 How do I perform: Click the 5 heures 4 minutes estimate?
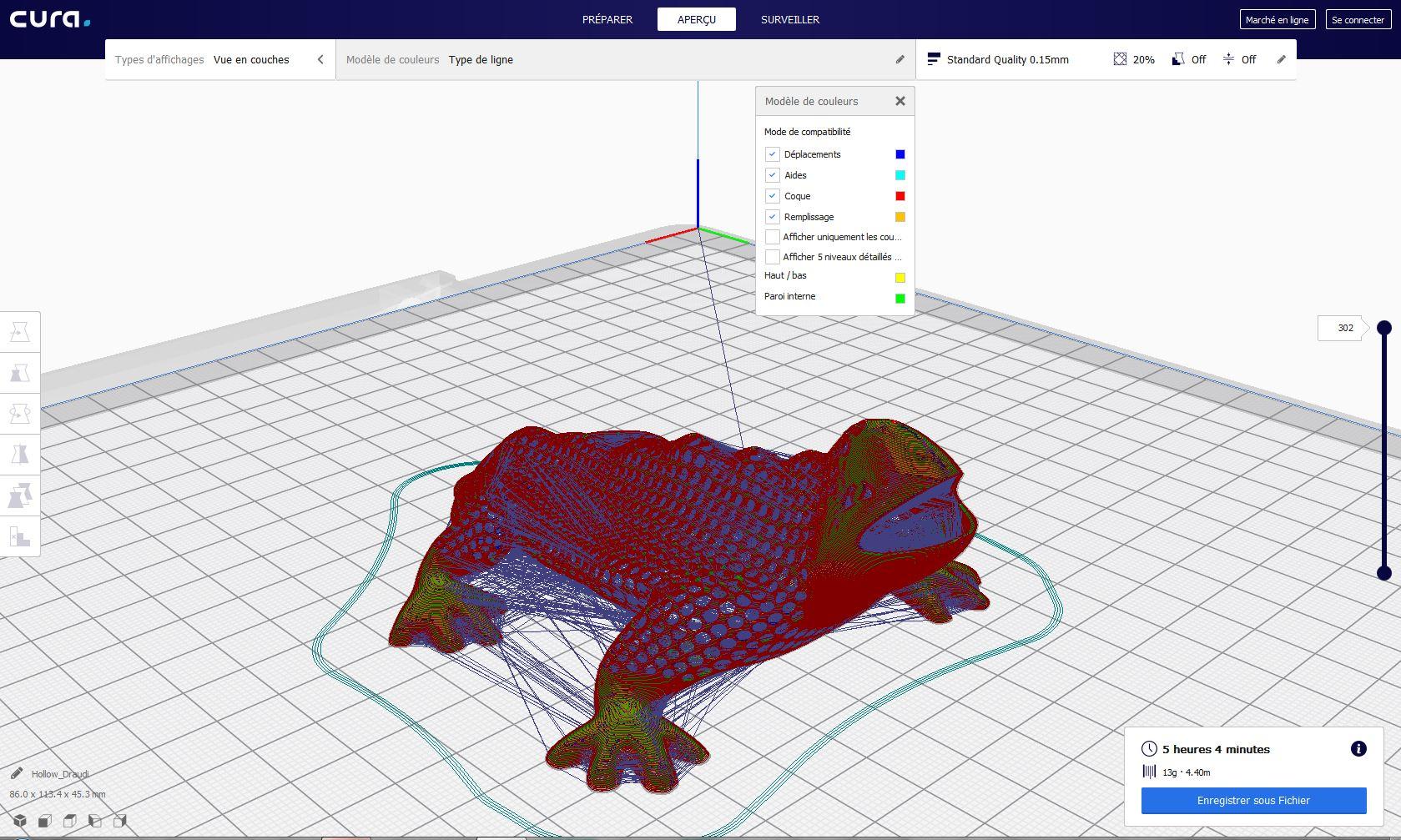tap(1216, 750)
